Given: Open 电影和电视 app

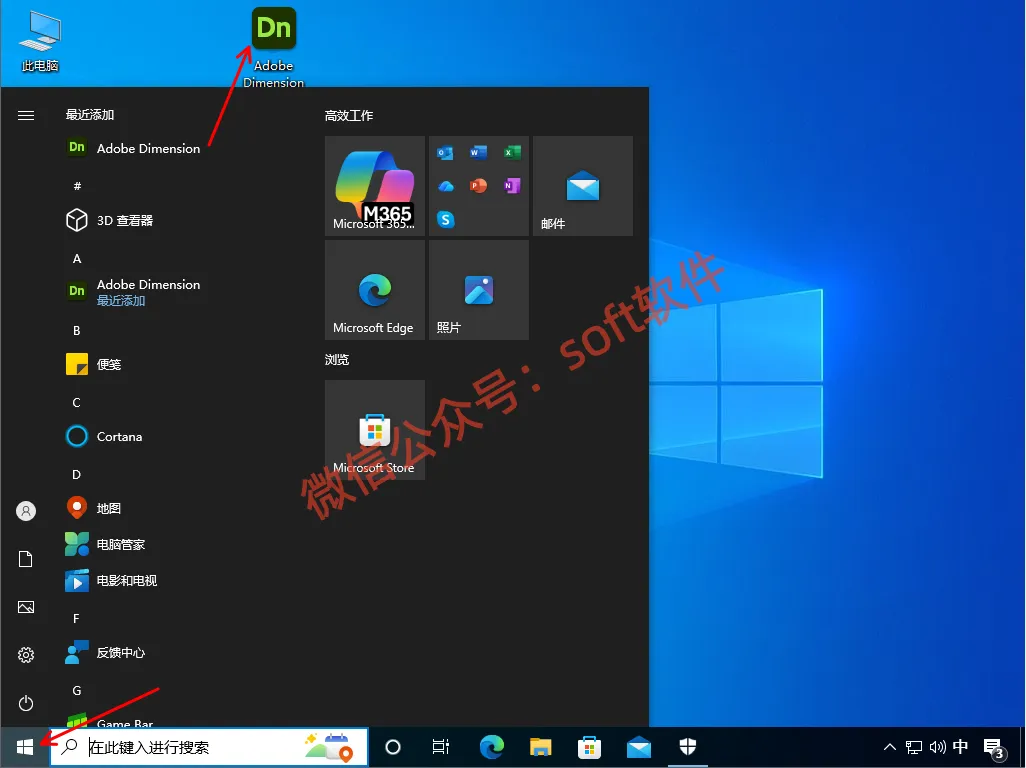Looking at the screenshot, I should 112,580.
